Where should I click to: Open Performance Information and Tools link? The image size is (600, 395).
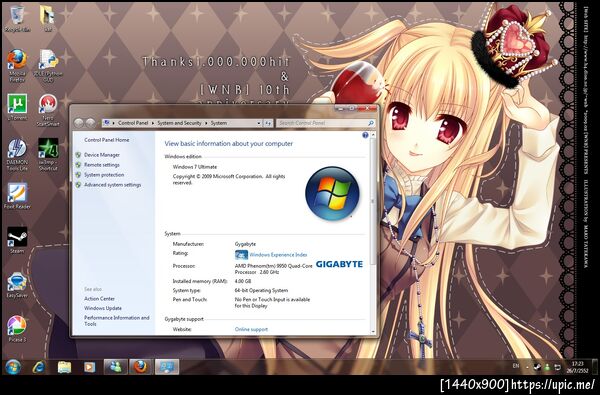tap(117, 321)
